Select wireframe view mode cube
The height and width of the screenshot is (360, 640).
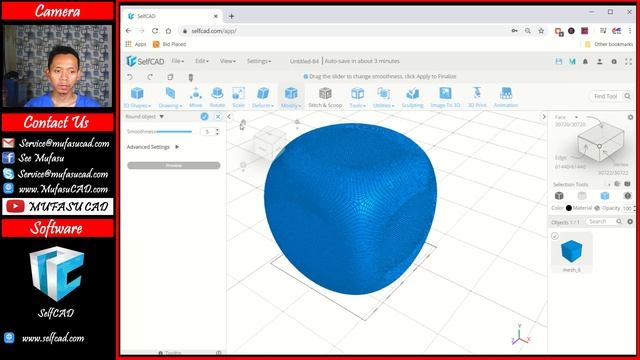[582, 196]
